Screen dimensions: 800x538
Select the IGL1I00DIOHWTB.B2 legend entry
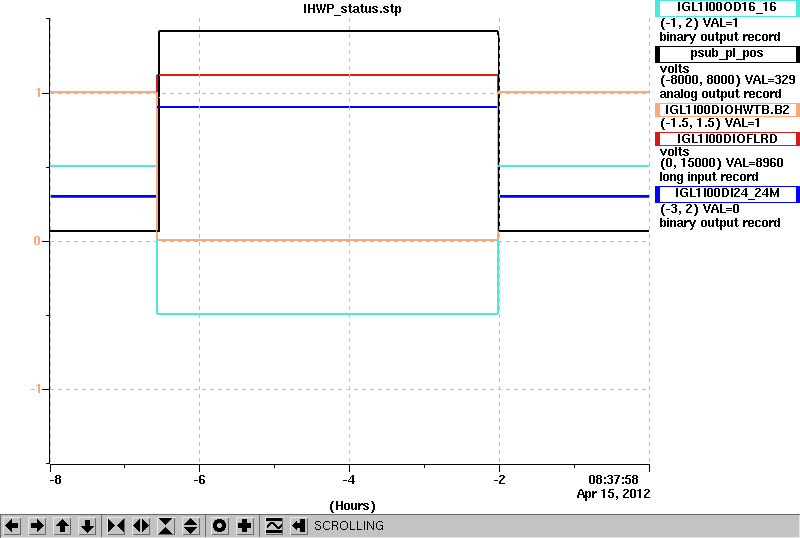point(727,110)
